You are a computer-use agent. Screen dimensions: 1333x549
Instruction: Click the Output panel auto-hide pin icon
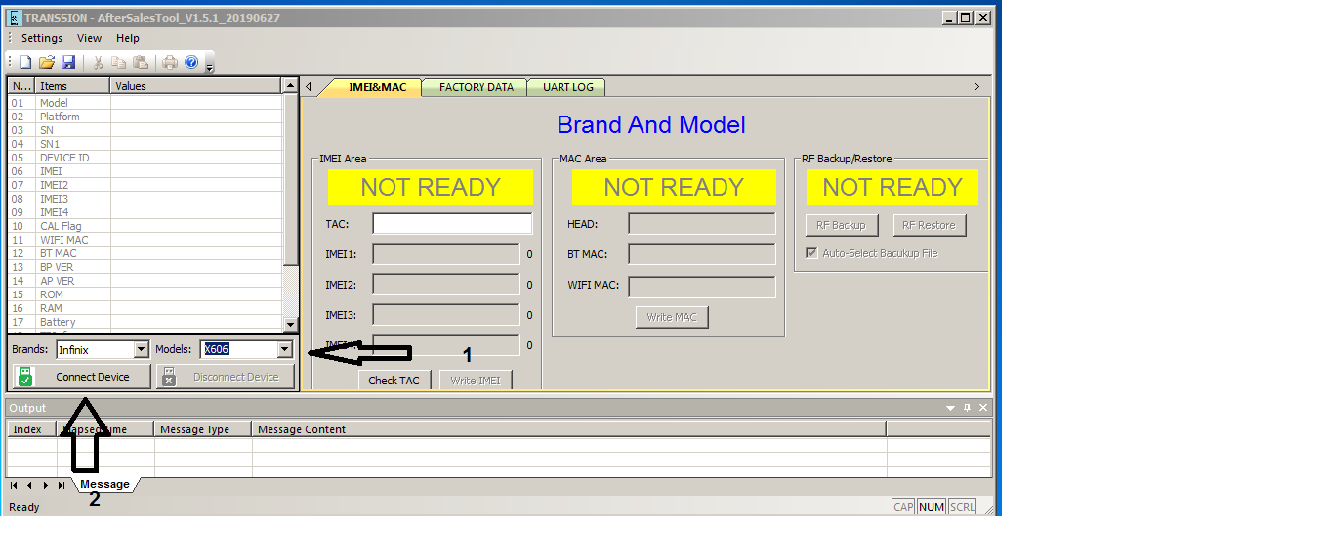967,408
